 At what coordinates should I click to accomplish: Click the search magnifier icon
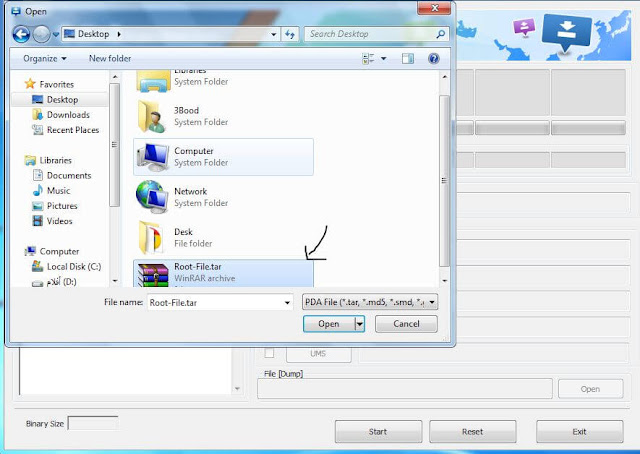click(441, 34)
